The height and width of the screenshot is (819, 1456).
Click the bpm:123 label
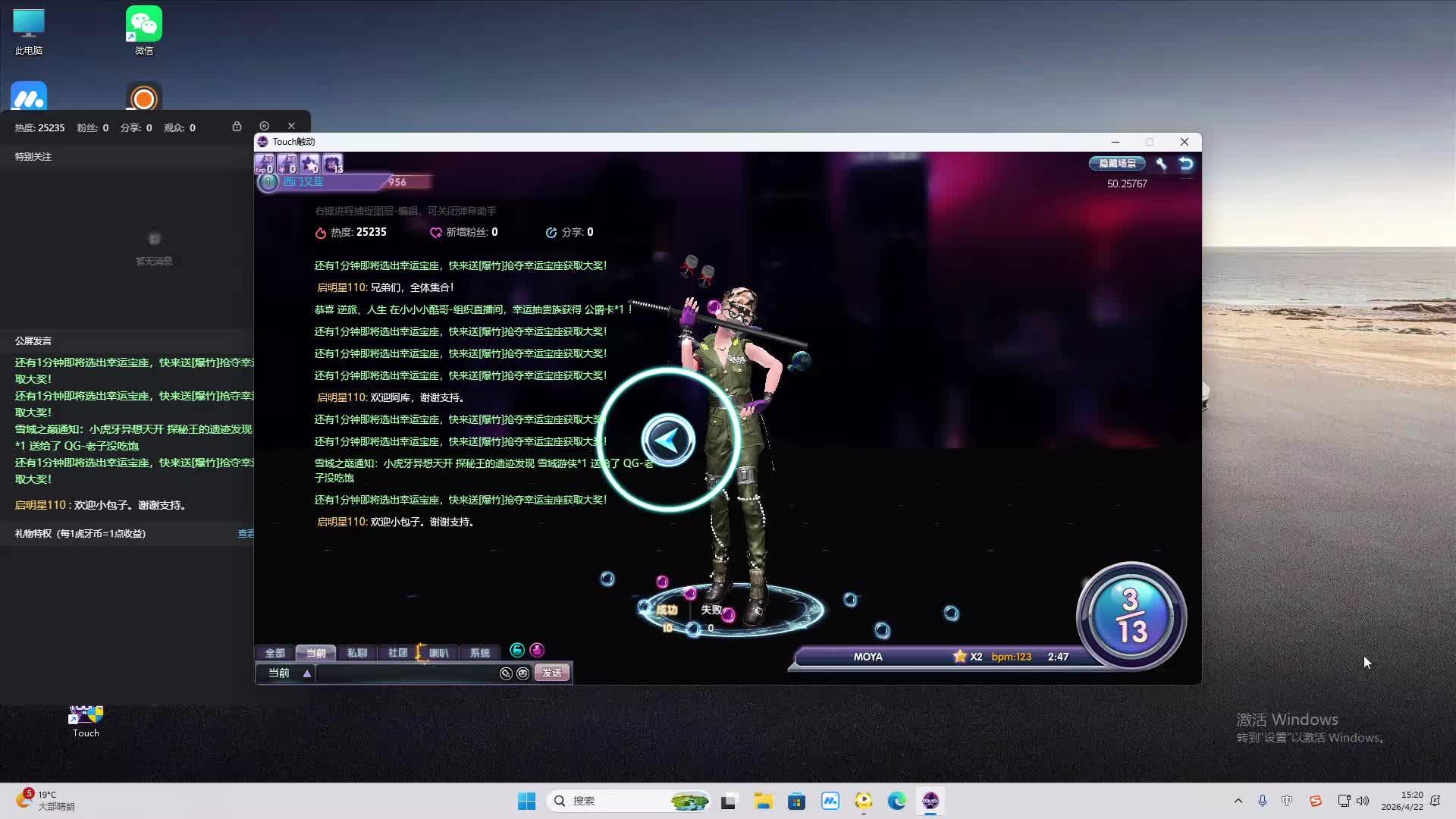[1012, 657]
